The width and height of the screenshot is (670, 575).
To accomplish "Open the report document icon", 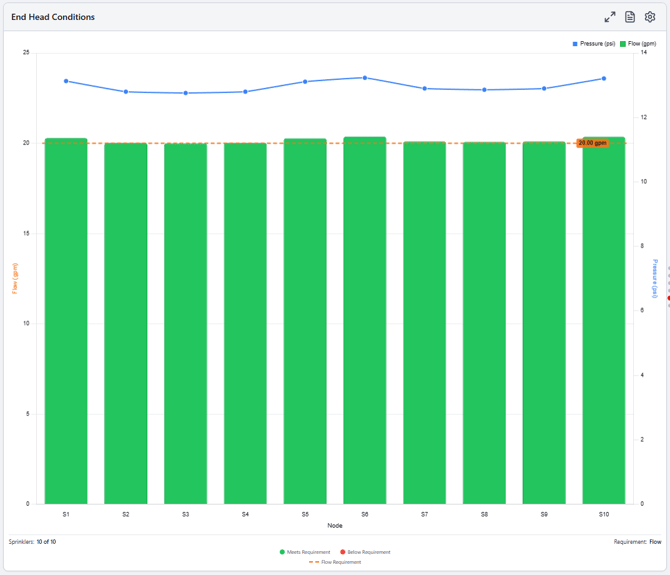I will coord(630,17).
